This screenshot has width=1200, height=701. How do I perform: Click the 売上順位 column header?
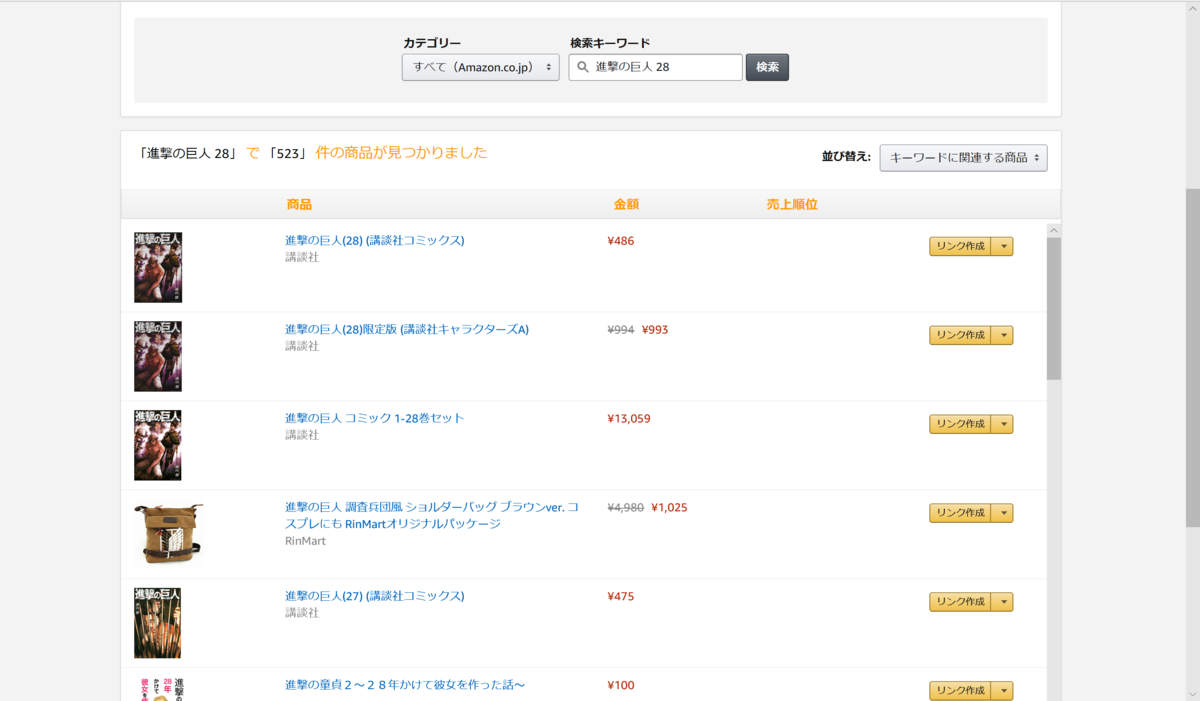tap(792, 204)
